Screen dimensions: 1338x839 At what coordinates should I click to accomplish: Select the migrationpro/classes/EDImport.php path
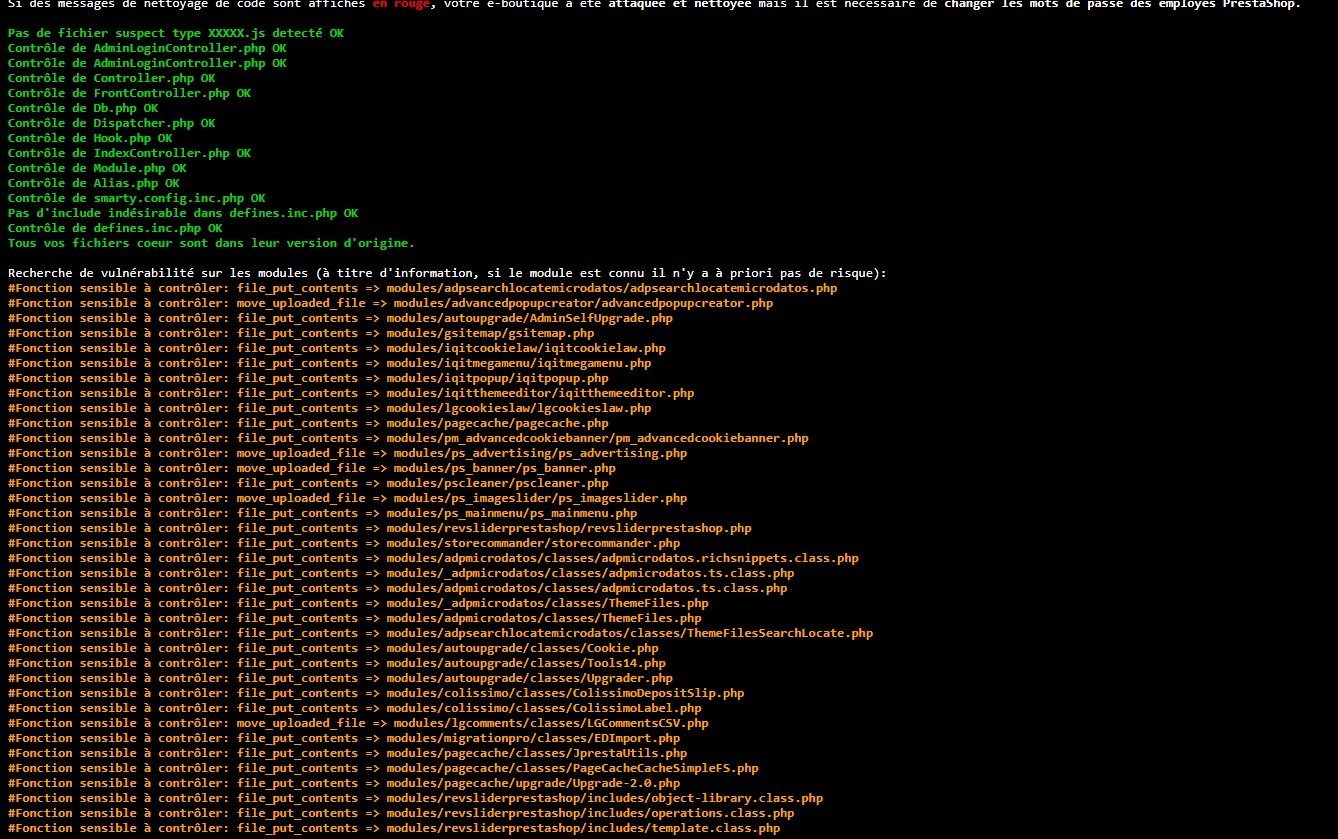[x=533, y=738]
